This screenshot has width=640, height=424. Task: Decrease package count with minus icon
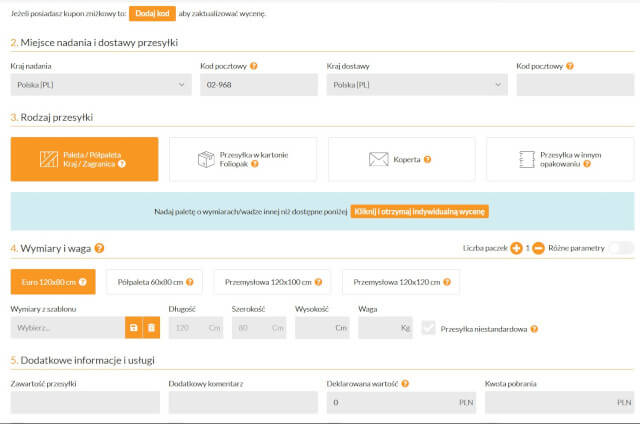pyautogui.click(x=538, y=248)
